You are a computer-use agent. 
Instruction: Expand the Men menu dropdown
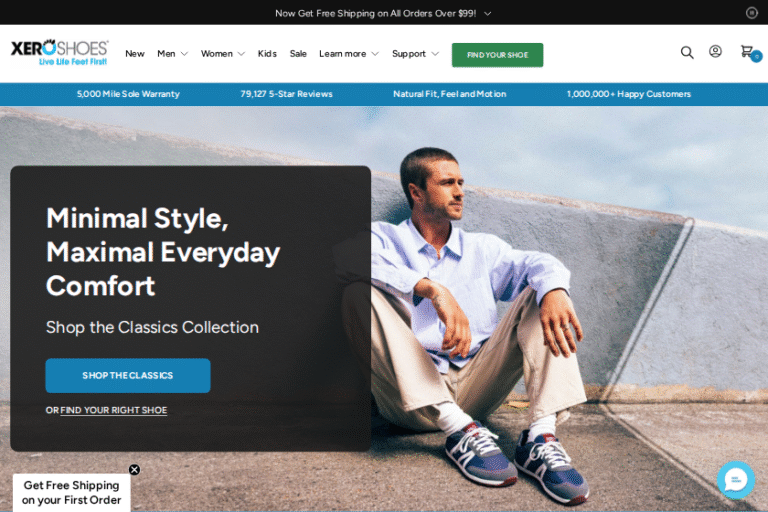(172, 54)
